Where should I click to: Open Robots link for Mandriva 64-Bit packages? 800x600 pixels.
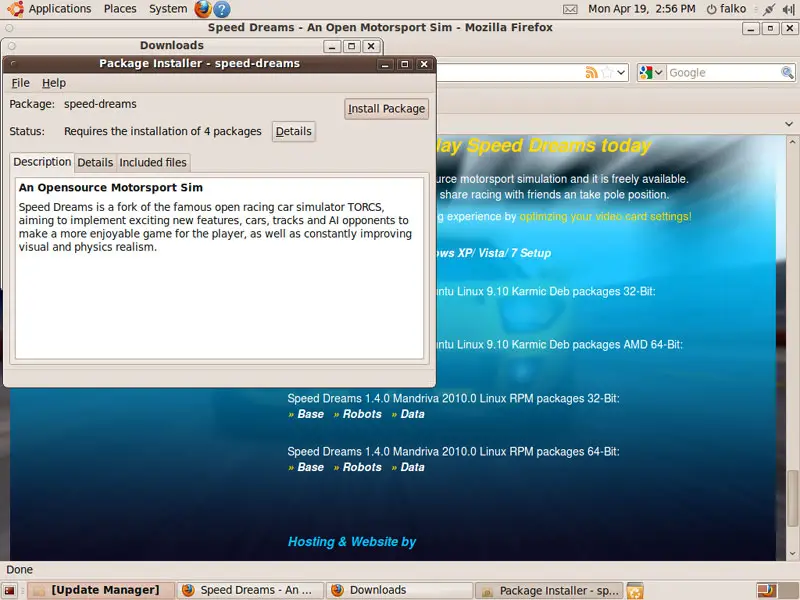click(x=362, y=467)
